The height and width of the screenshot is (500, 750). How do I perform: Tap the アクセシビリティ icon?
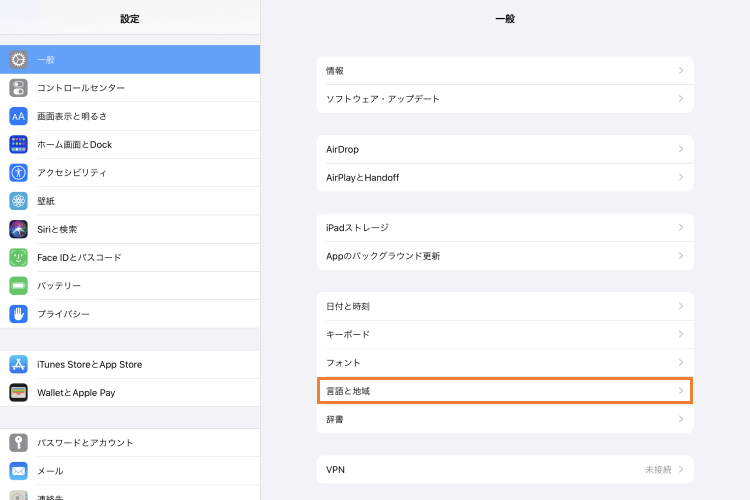click(x=18, y=173)
